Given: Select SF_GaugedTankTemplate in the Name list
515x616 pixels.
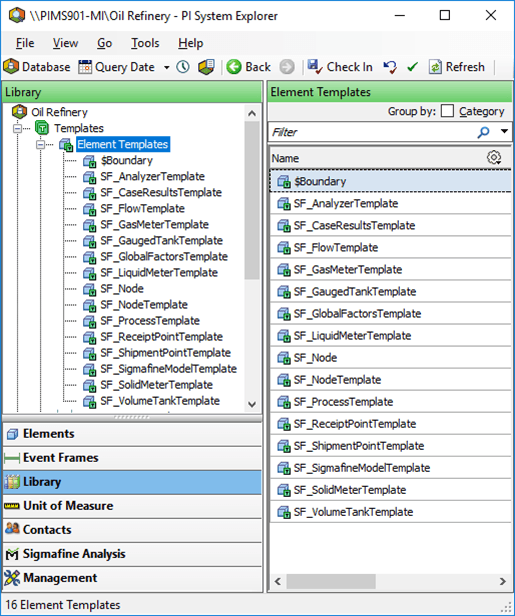Looking at the screenshot, I should click(355, 292).
